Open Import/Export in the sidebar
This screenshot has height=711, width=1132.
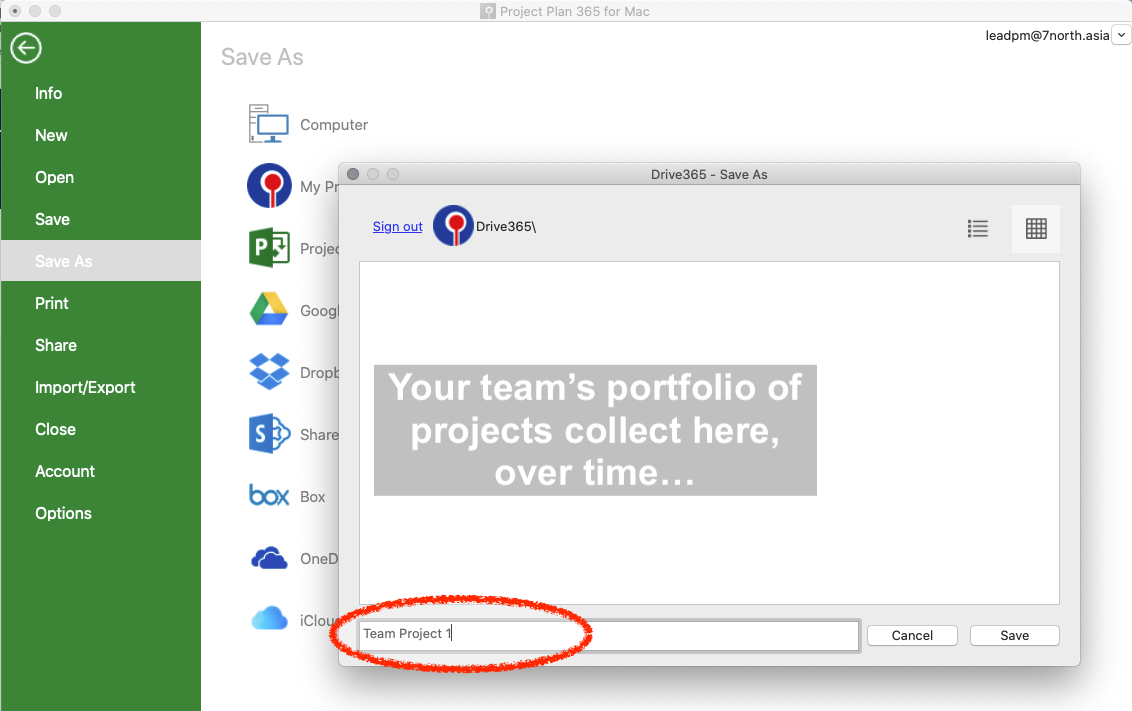coord(85,387)
